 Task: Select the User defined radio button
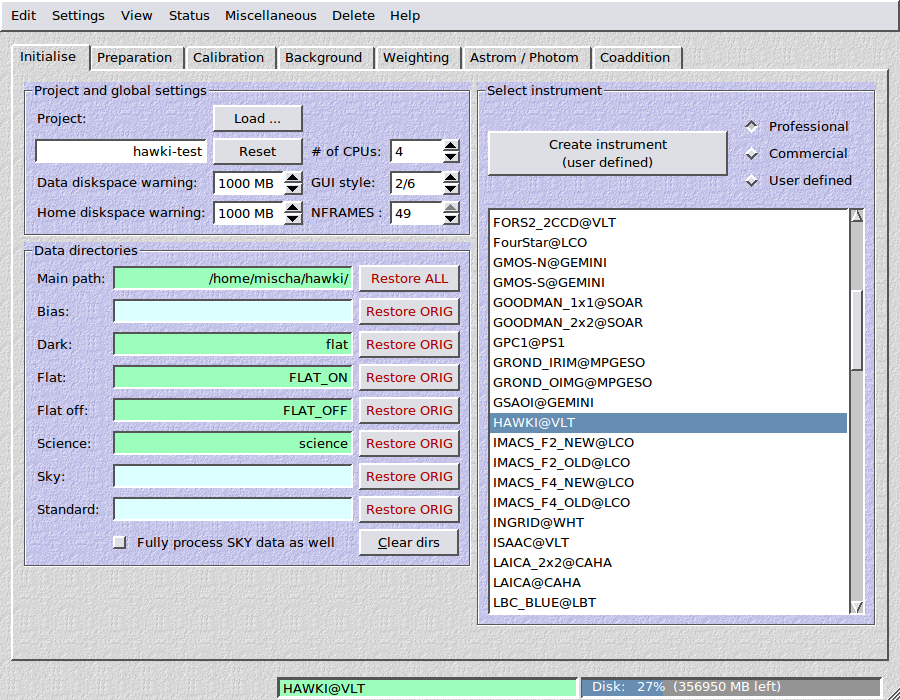point(751,181)
